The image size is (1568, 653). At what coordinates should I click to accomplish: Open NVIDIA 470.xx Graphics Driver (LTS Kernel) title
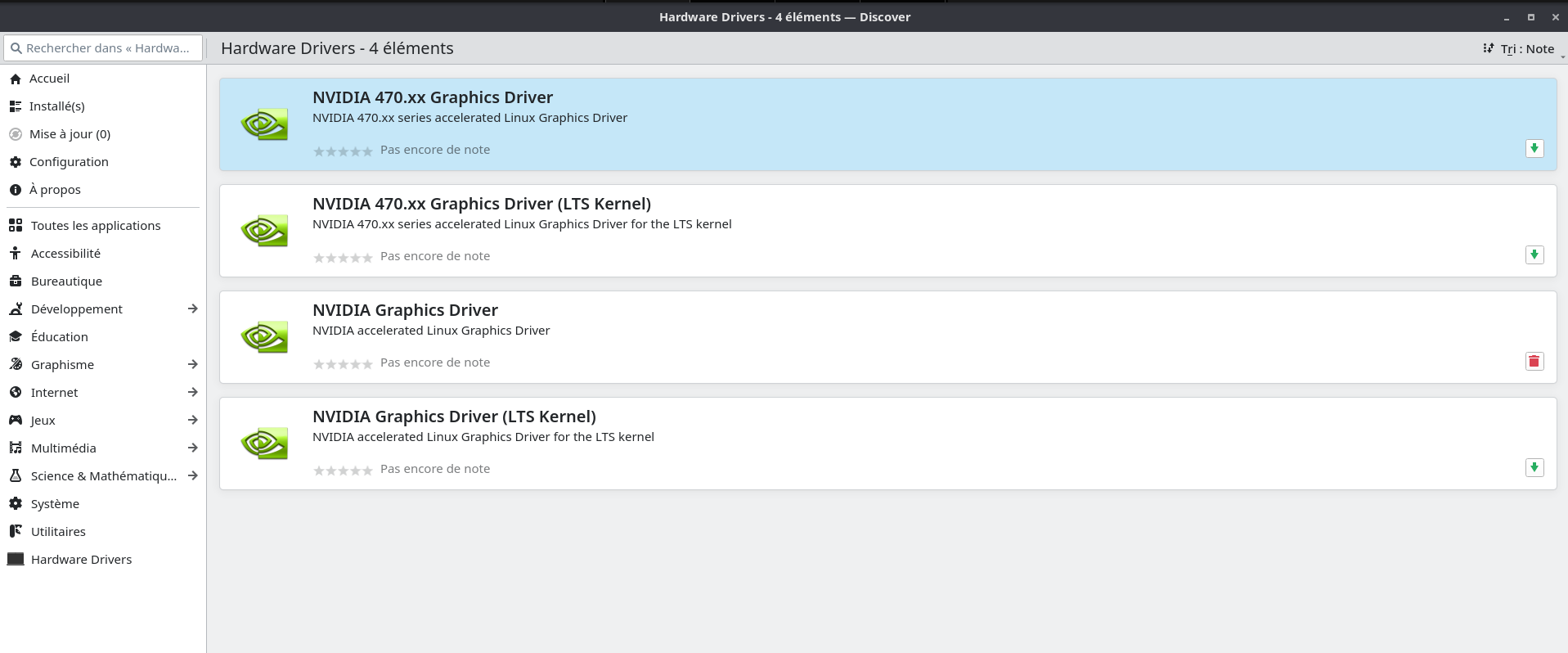pos(482,204)
